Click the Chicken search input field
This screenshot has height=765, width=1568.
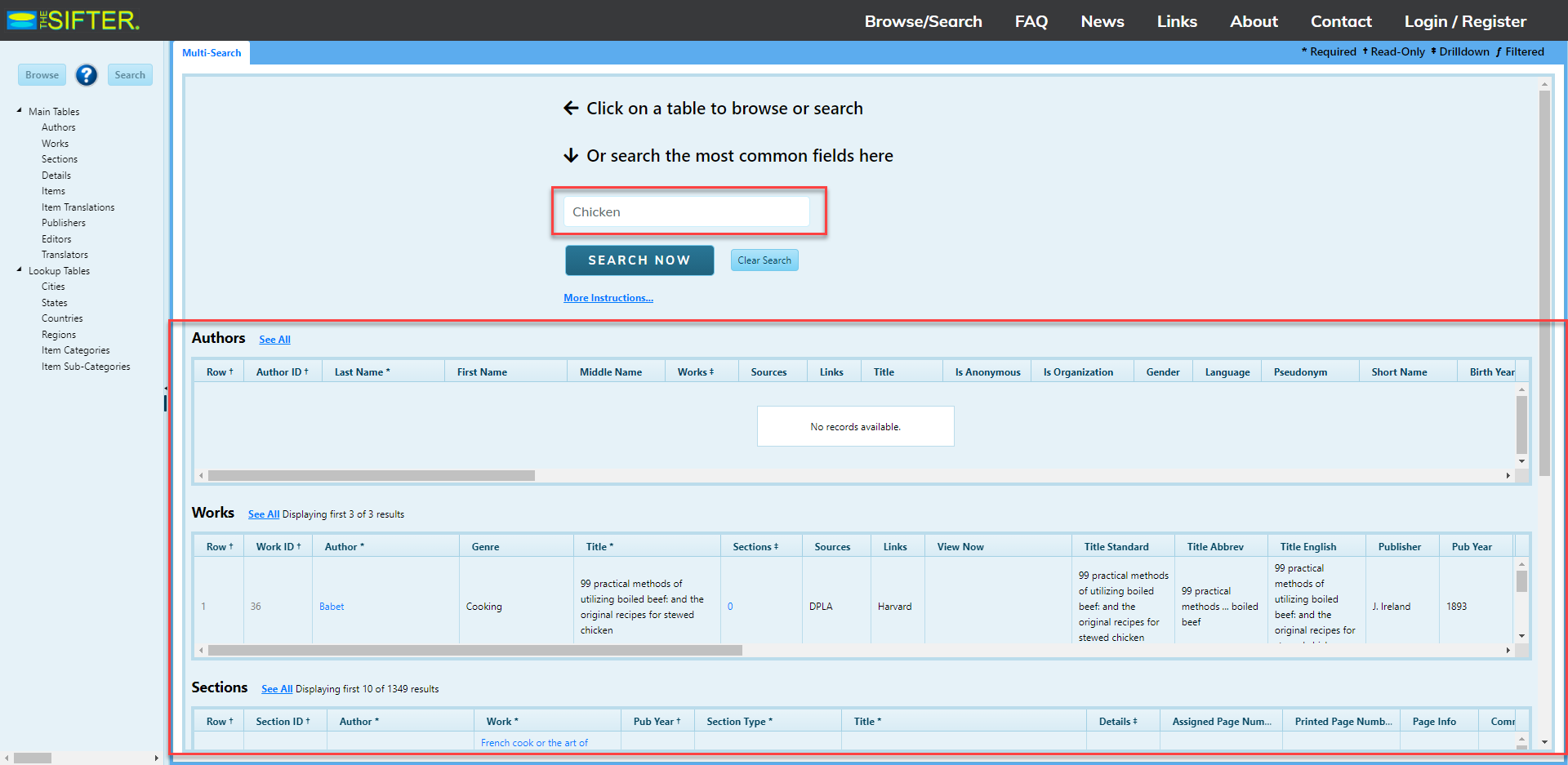pyautogui.click(x=686, y=212)
